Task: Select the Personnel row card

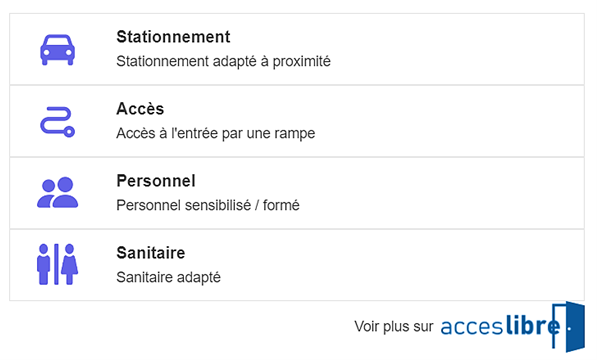Action: [297, 193]
